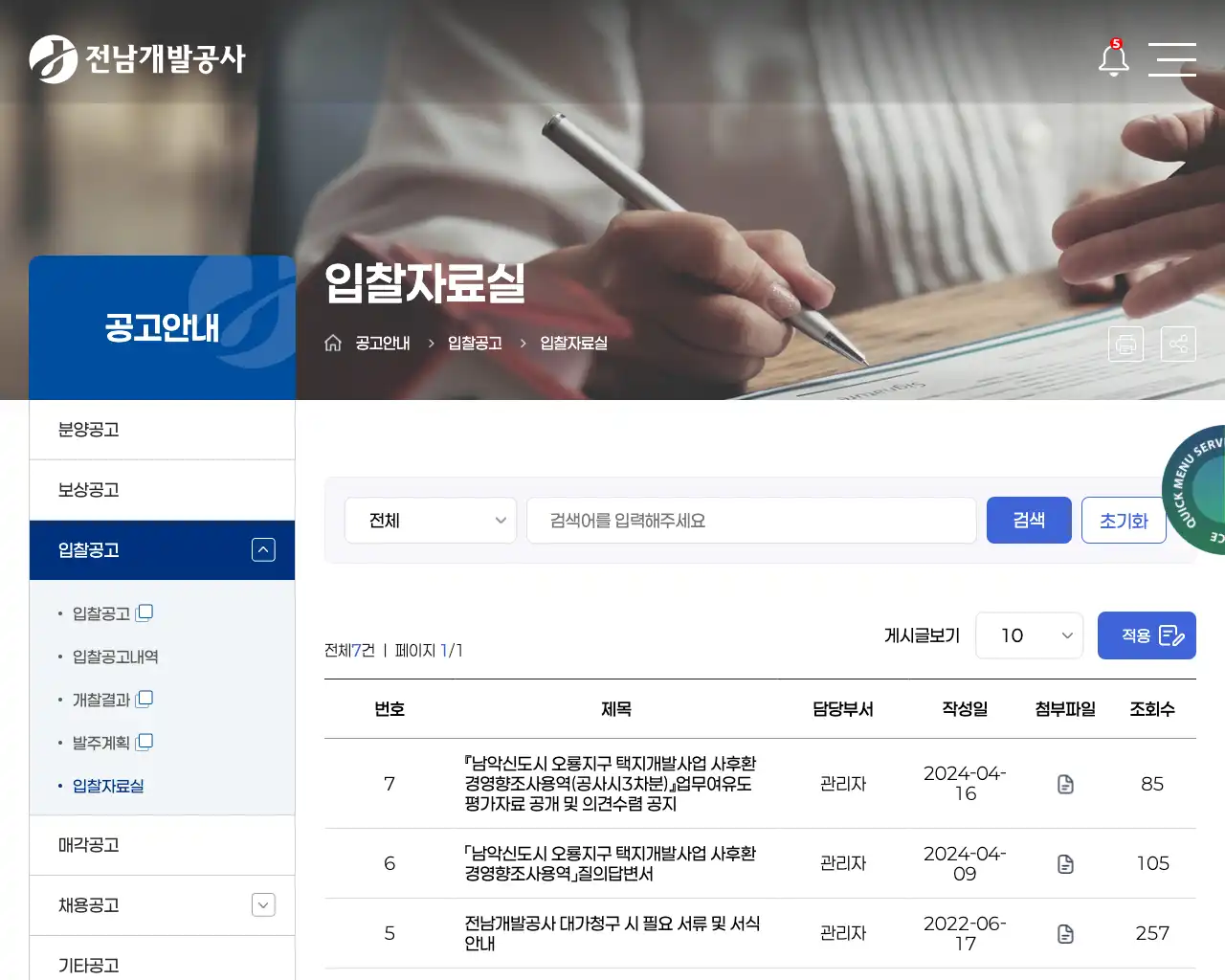Click the view count 105
1225x980 pixels.
click(1152, 863)
